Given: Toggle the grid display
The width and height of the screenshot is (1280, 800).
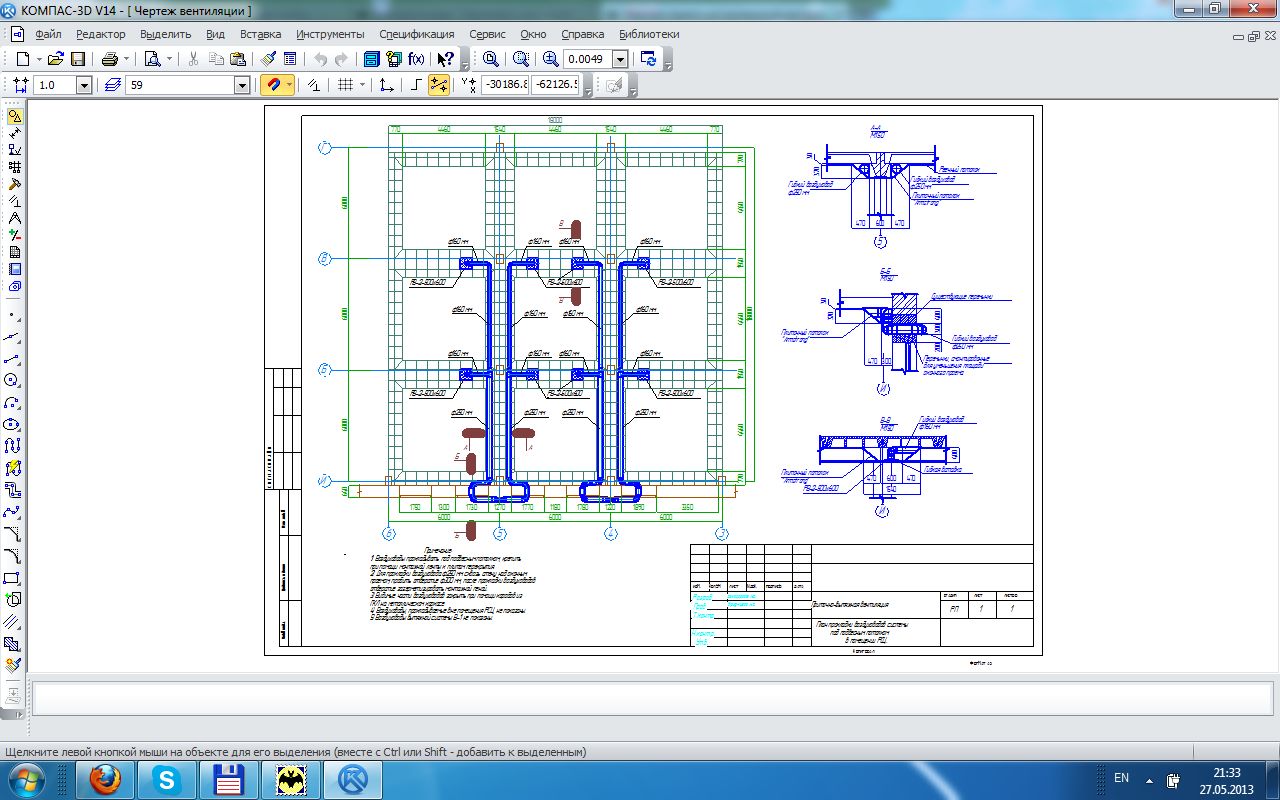Looking at the screenshot, I should (x=345, y=85).
